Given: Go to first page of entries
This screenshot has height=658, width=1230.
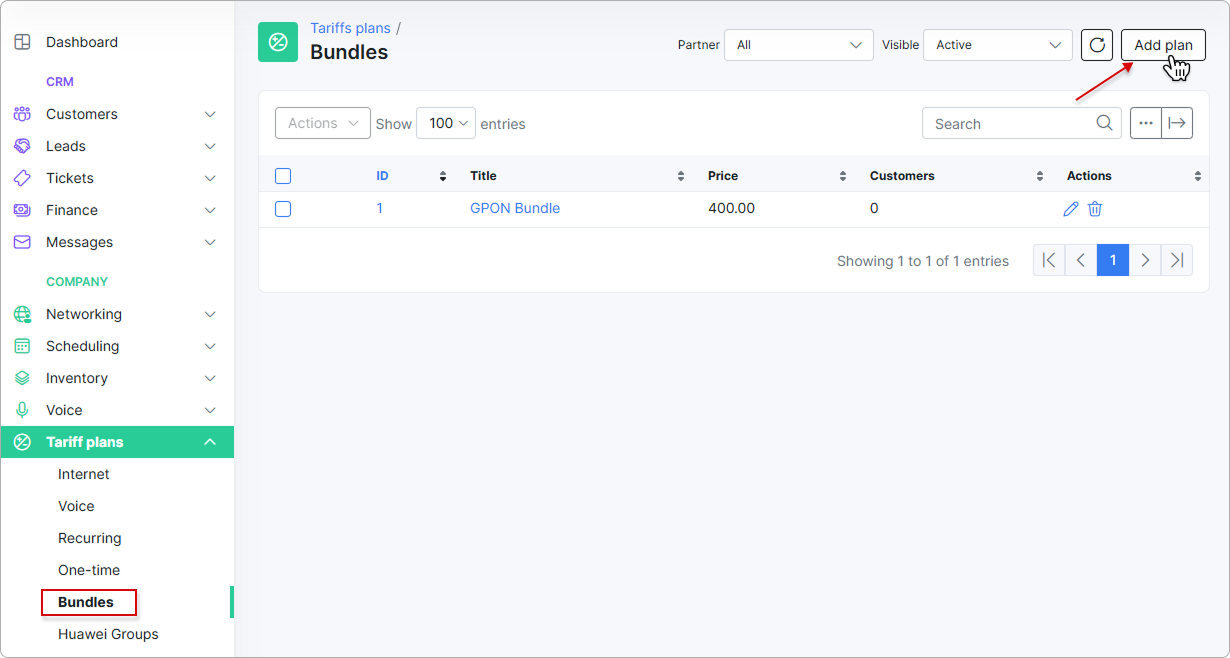Looking at the screenshot, I should 1049,260.
